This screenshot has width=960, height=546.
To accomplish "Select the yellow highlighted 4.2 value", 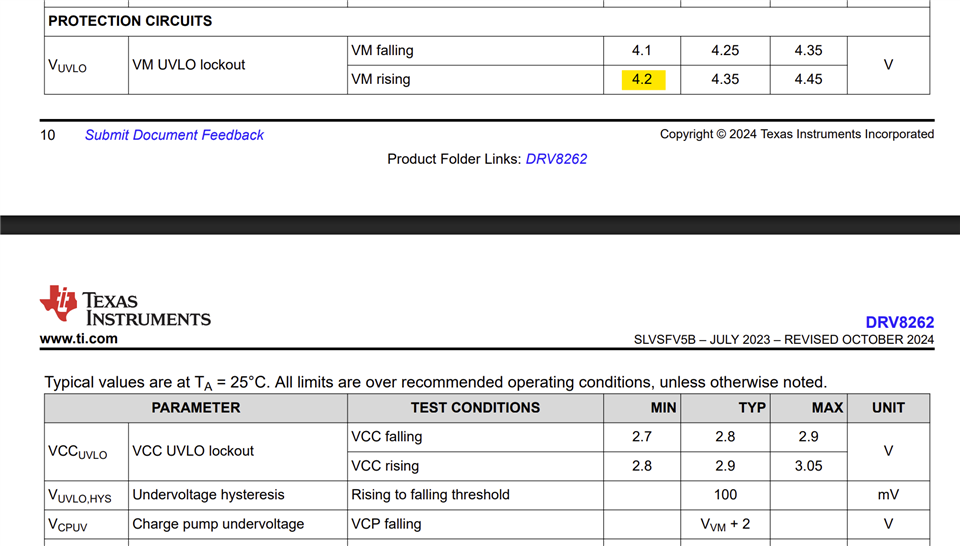I will [643, 80].
